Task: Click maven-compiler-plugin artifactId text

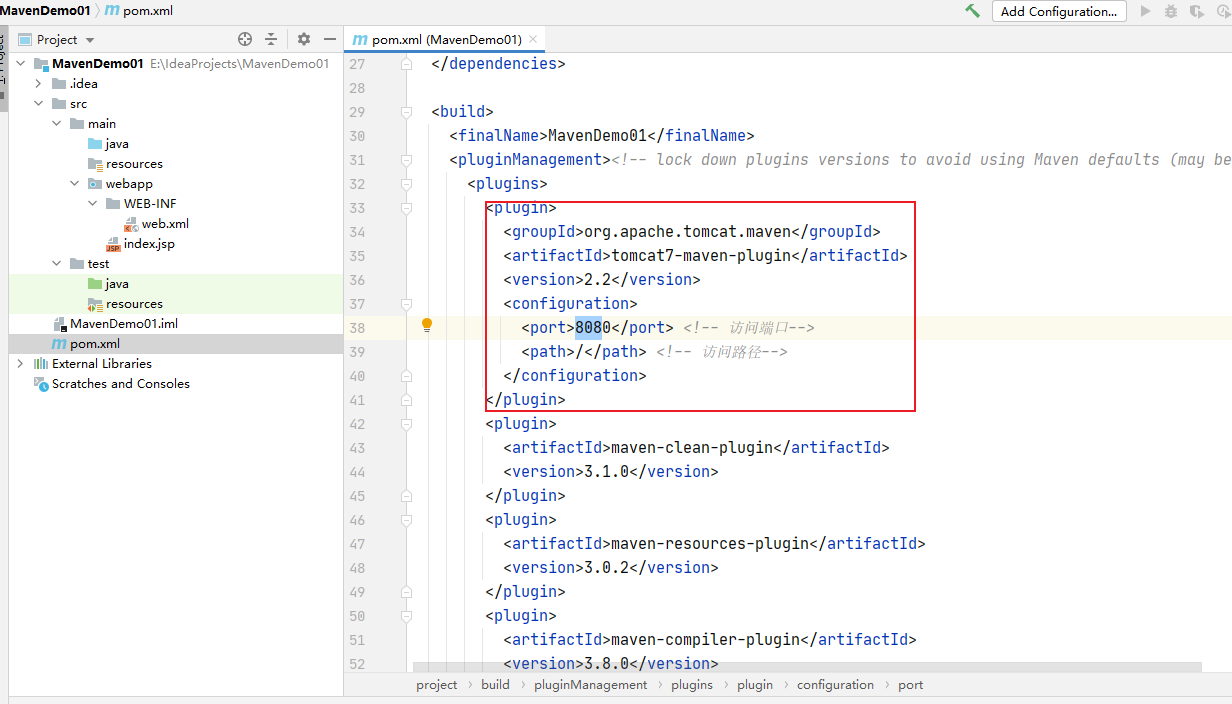Action: pyautogui.click(x=706, y=639)
